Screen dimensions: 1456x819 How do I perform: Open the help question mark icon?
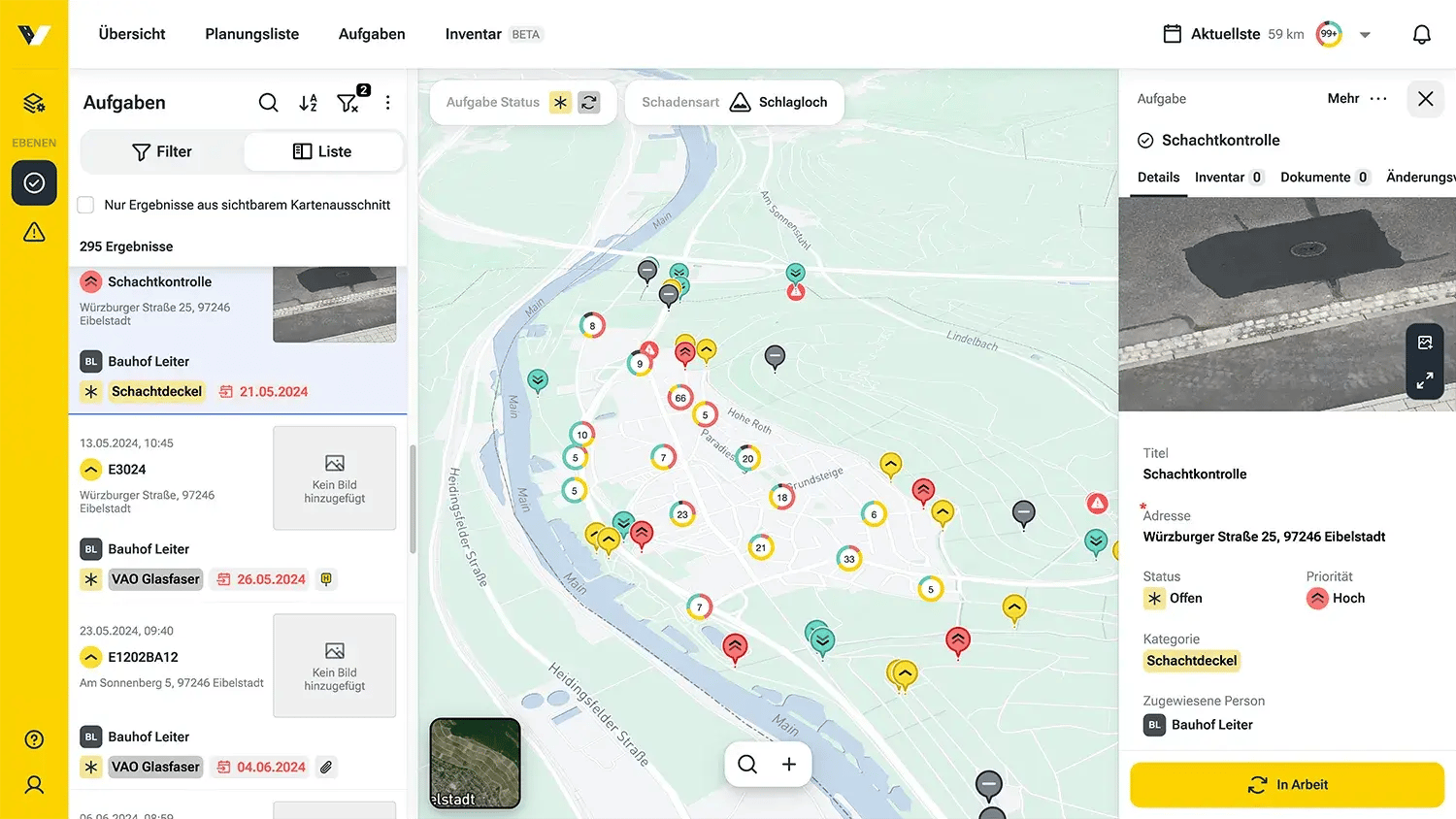point(34,739)
